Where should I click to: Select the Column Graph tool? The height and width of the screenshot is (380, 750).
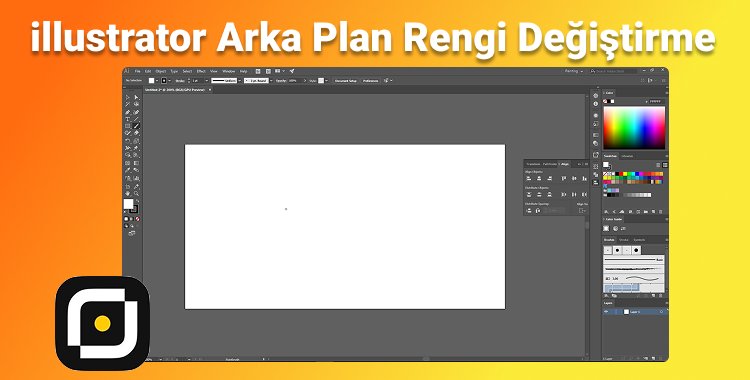[x=136, y=178]
